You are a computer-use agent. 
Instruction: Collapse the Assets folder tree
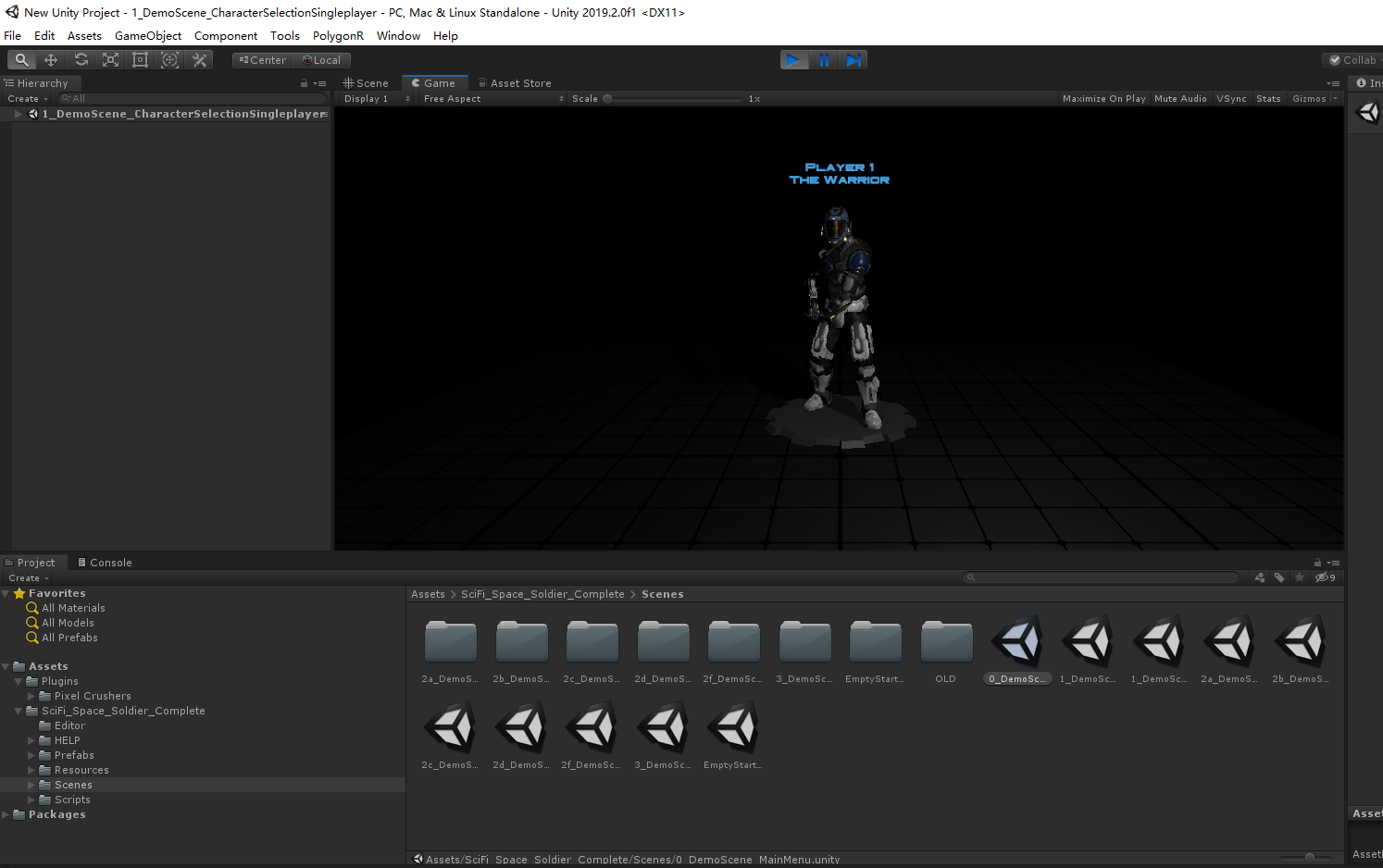[6, 666]
